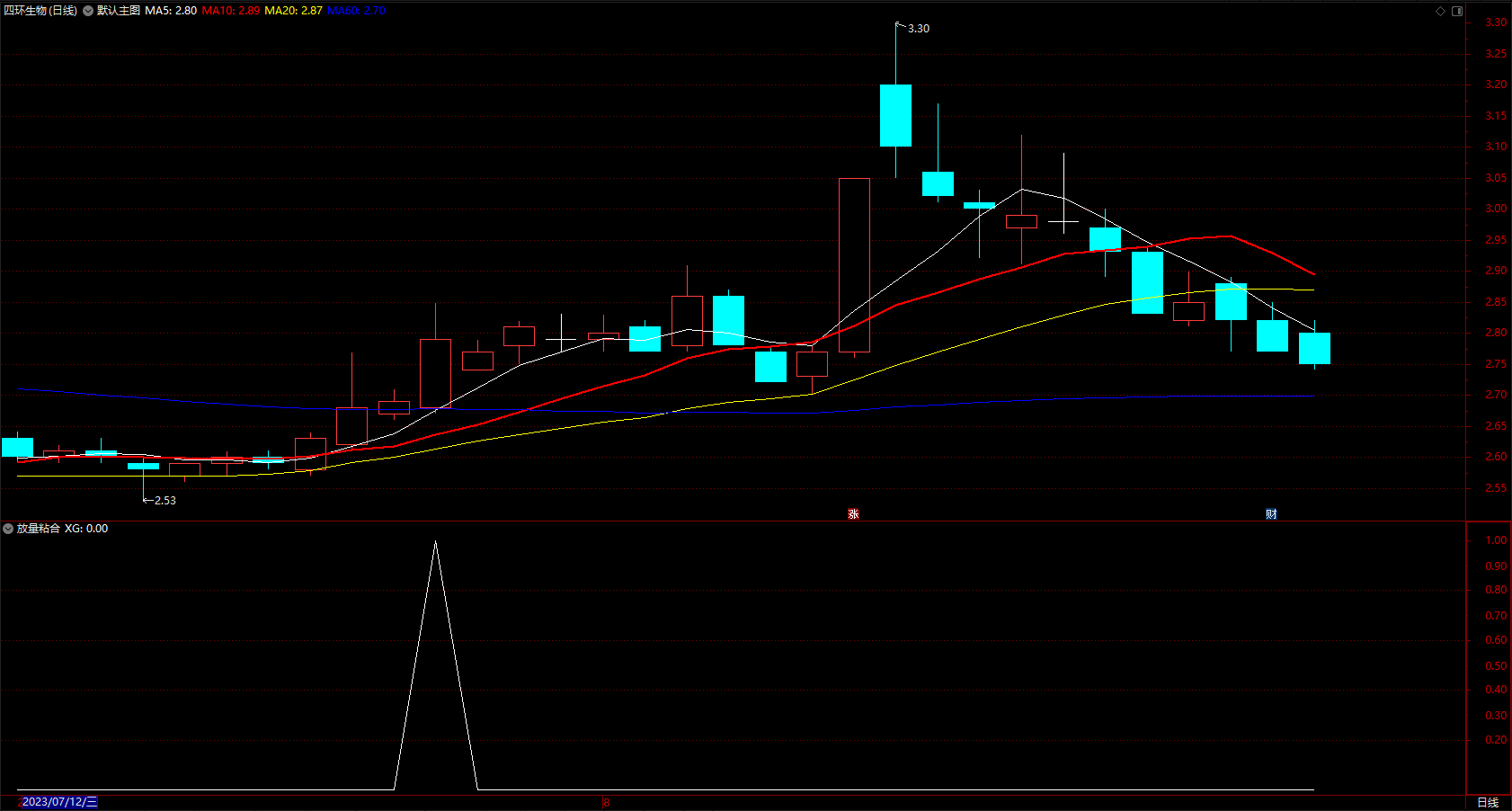Select the large hollow red candle before the peak

click(854, 265)
